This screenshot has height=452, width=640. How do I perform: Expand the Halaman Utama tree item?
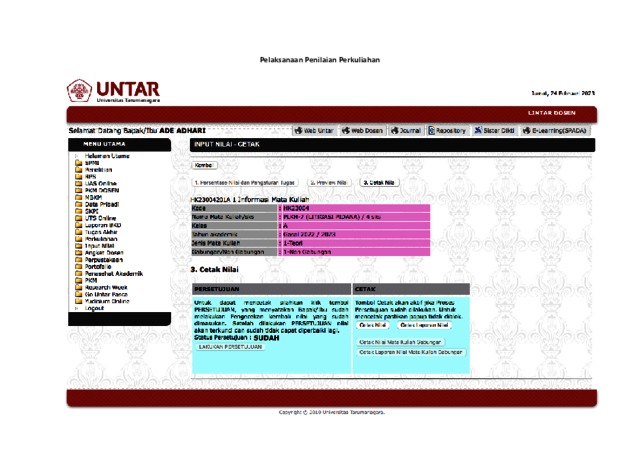(x=76, y=157)
